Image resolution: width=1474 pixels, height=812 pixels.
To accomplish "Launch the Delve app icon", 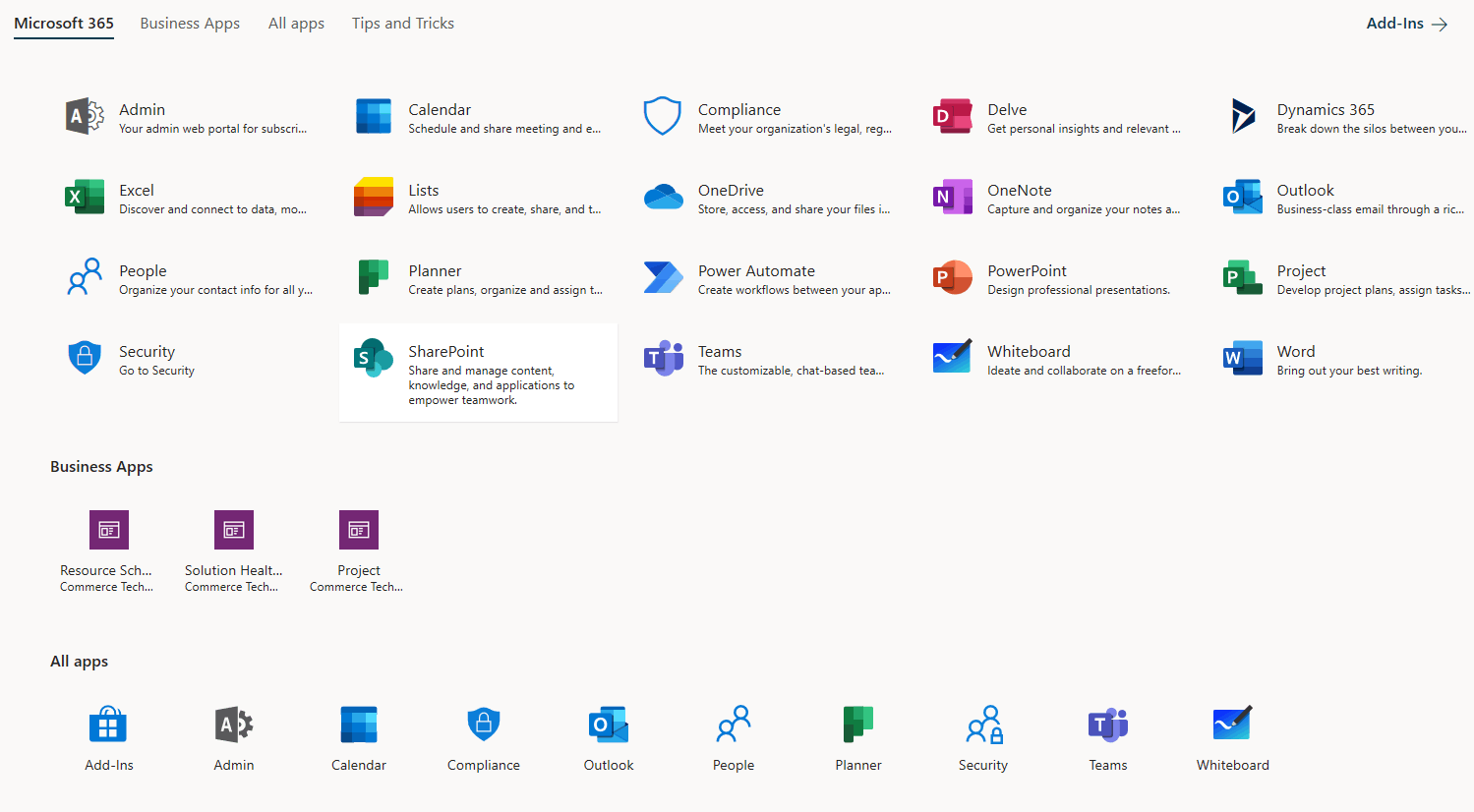I will click(953, 117).
